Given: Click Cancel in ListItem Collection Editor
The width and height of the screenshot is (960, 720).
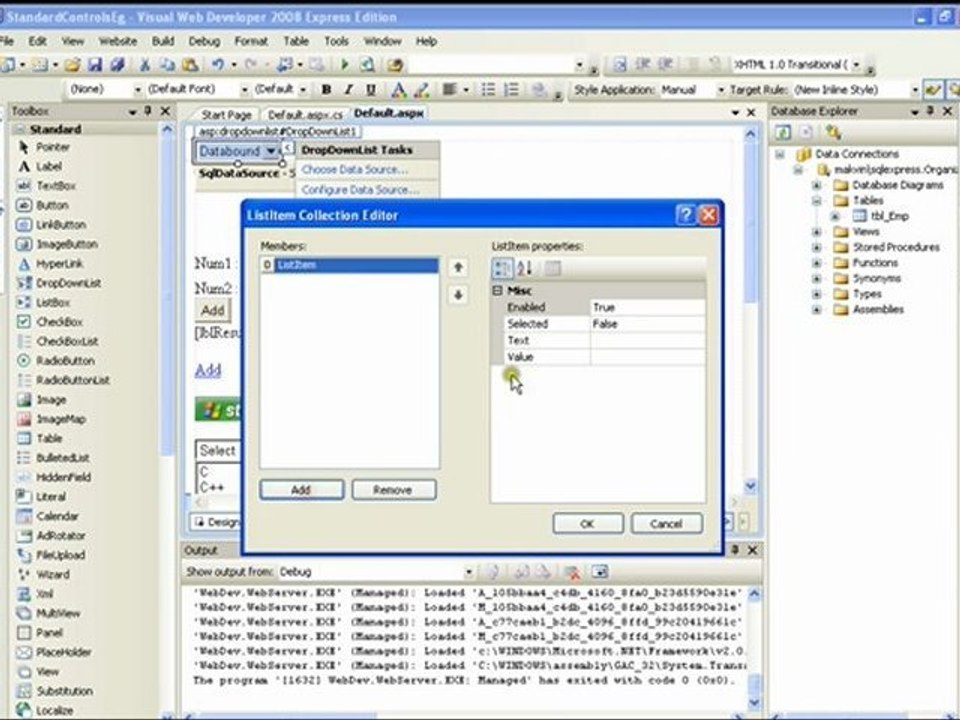Looking at the screenshot, I should tap(667, 523).
